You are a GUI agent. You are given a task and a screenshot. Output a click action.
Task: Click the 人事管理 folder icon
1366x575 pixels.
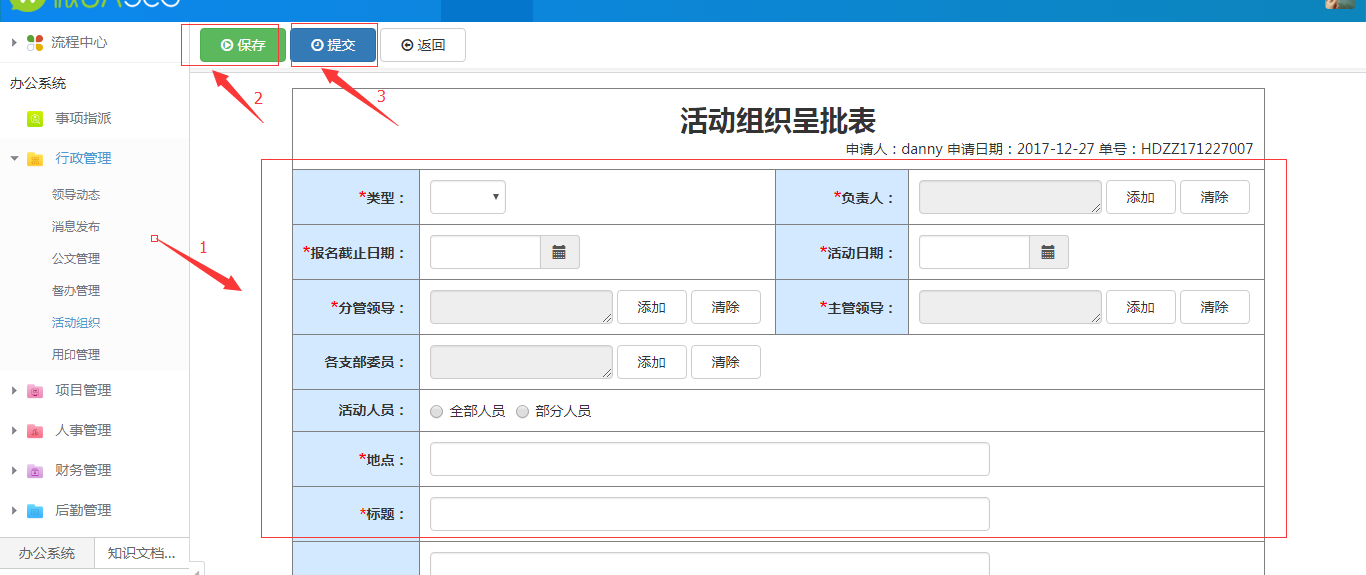[x=35, y=431]
